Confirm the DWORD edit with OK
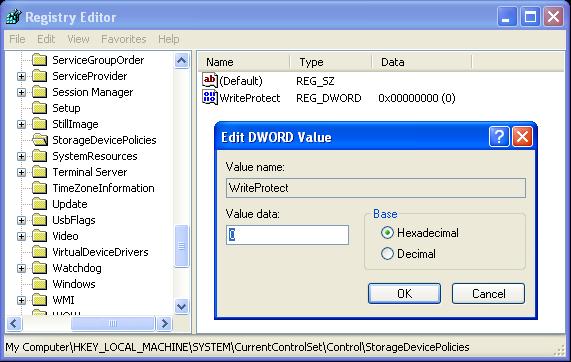Image resolution: width=571 pixels, height=362 pixels. [404, 294]
